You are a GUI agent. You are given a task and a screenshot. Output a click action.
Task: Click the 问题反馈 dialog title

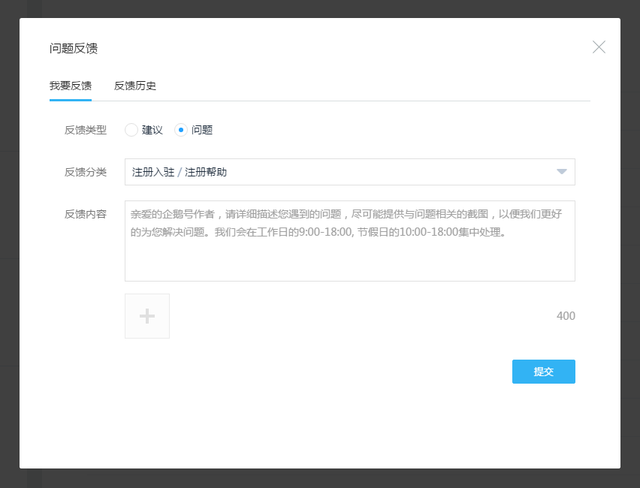pyautogui.click(x=73, y=48)
